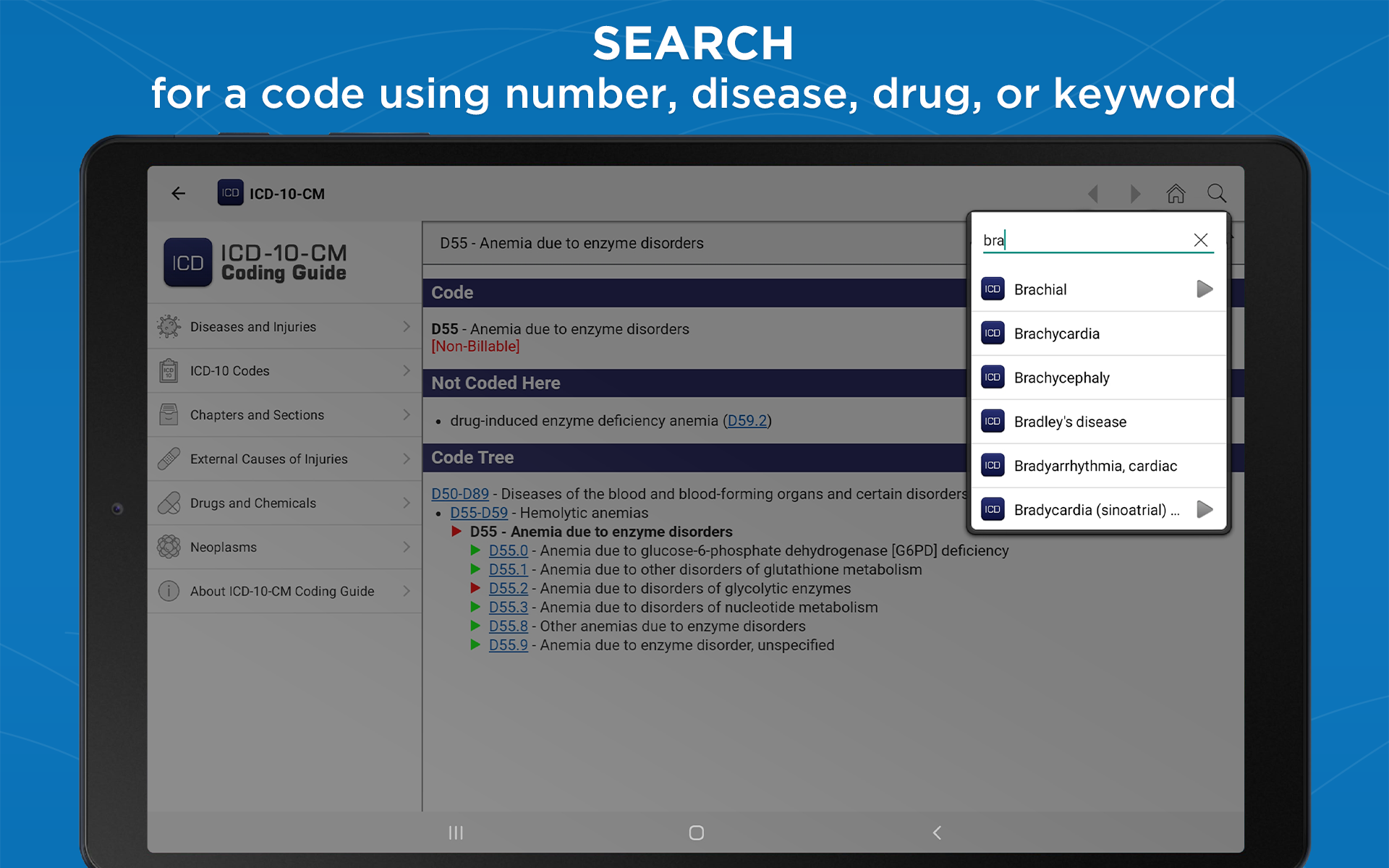Open Drugs and Chemicals section
Screen dimensions: 1389x868
click(x=284, y=503)
